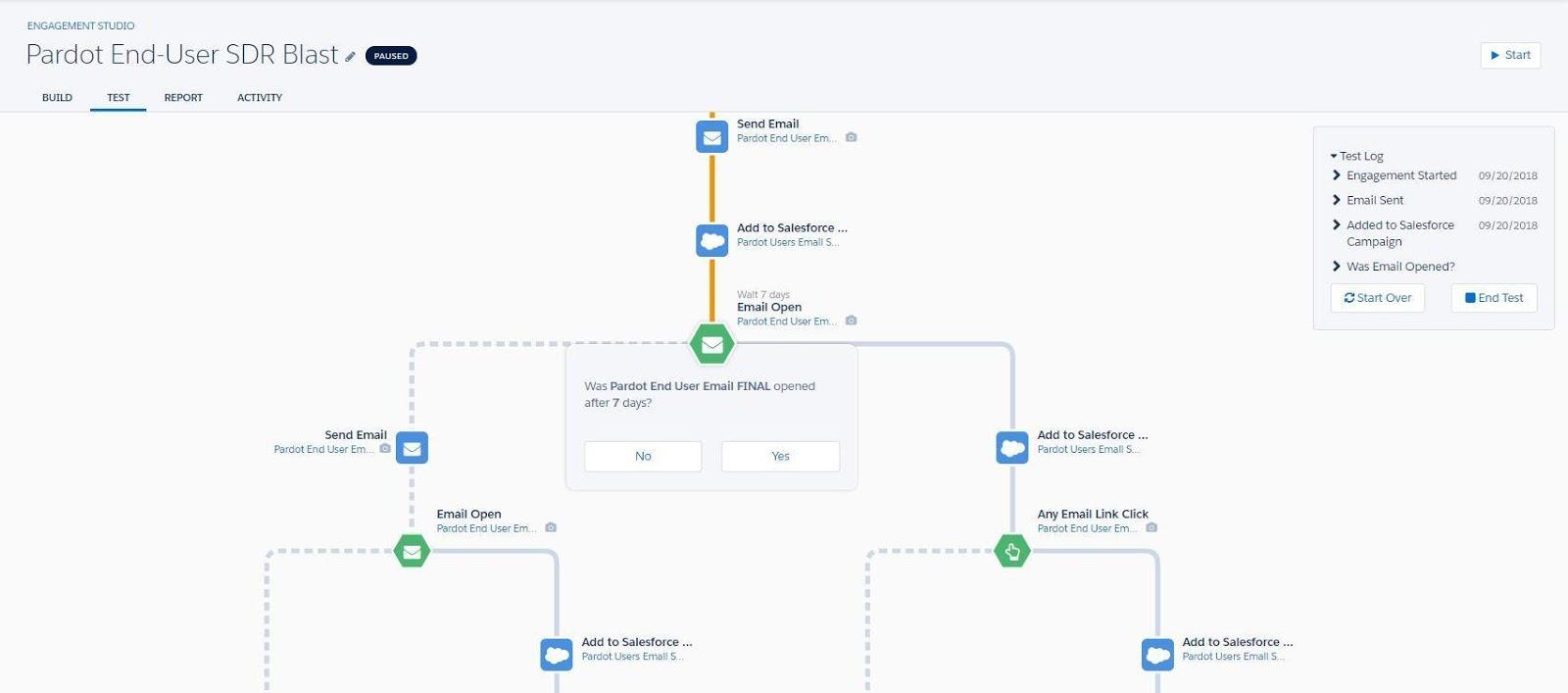Click the pencil icon to edit program name

pos(350,57)
